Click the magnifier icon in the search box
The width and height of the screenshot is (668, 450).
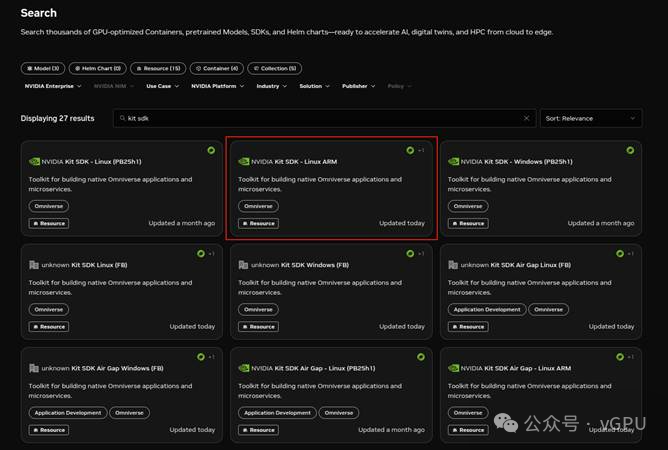[122, 118]
